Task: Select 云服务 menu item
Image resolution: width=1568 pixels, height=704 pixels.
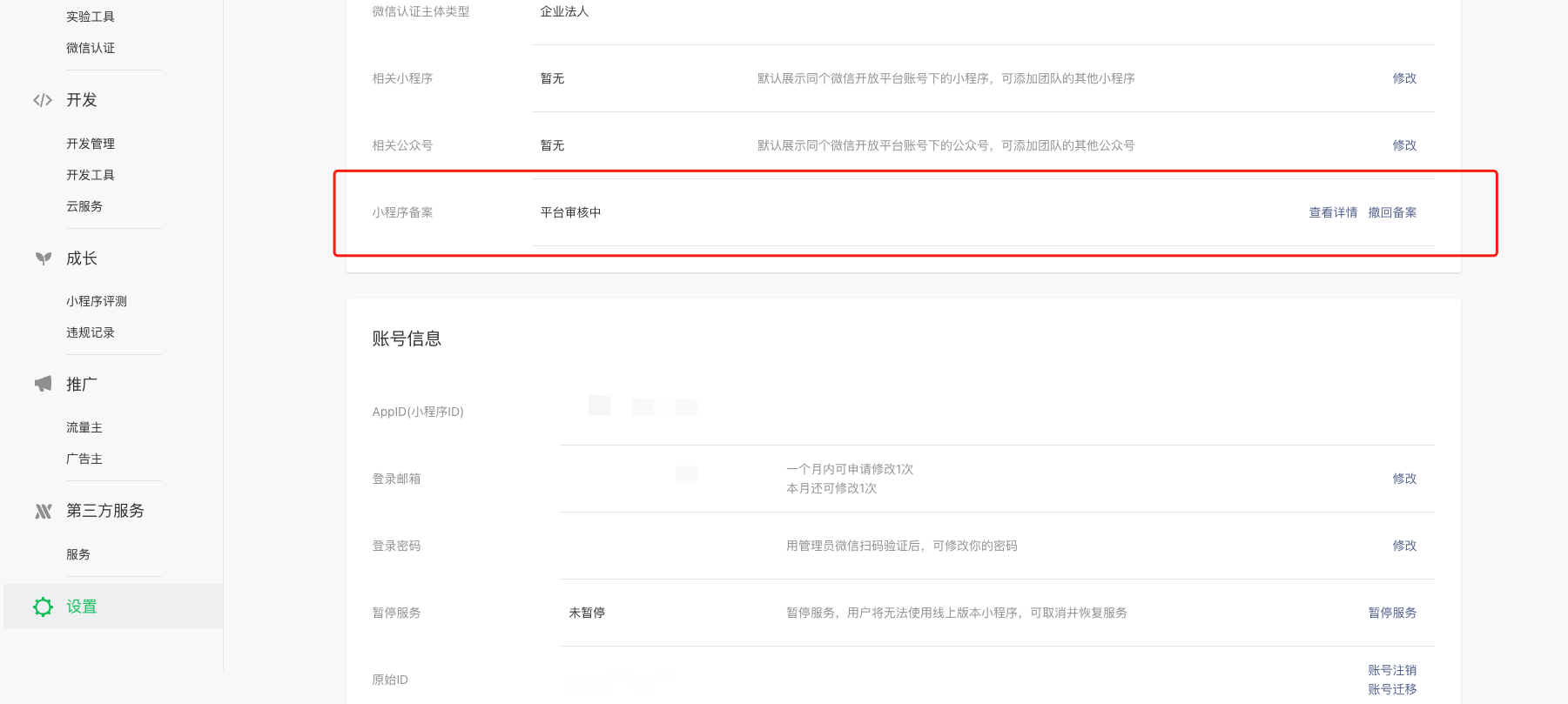Action: (x=84, y=206)
